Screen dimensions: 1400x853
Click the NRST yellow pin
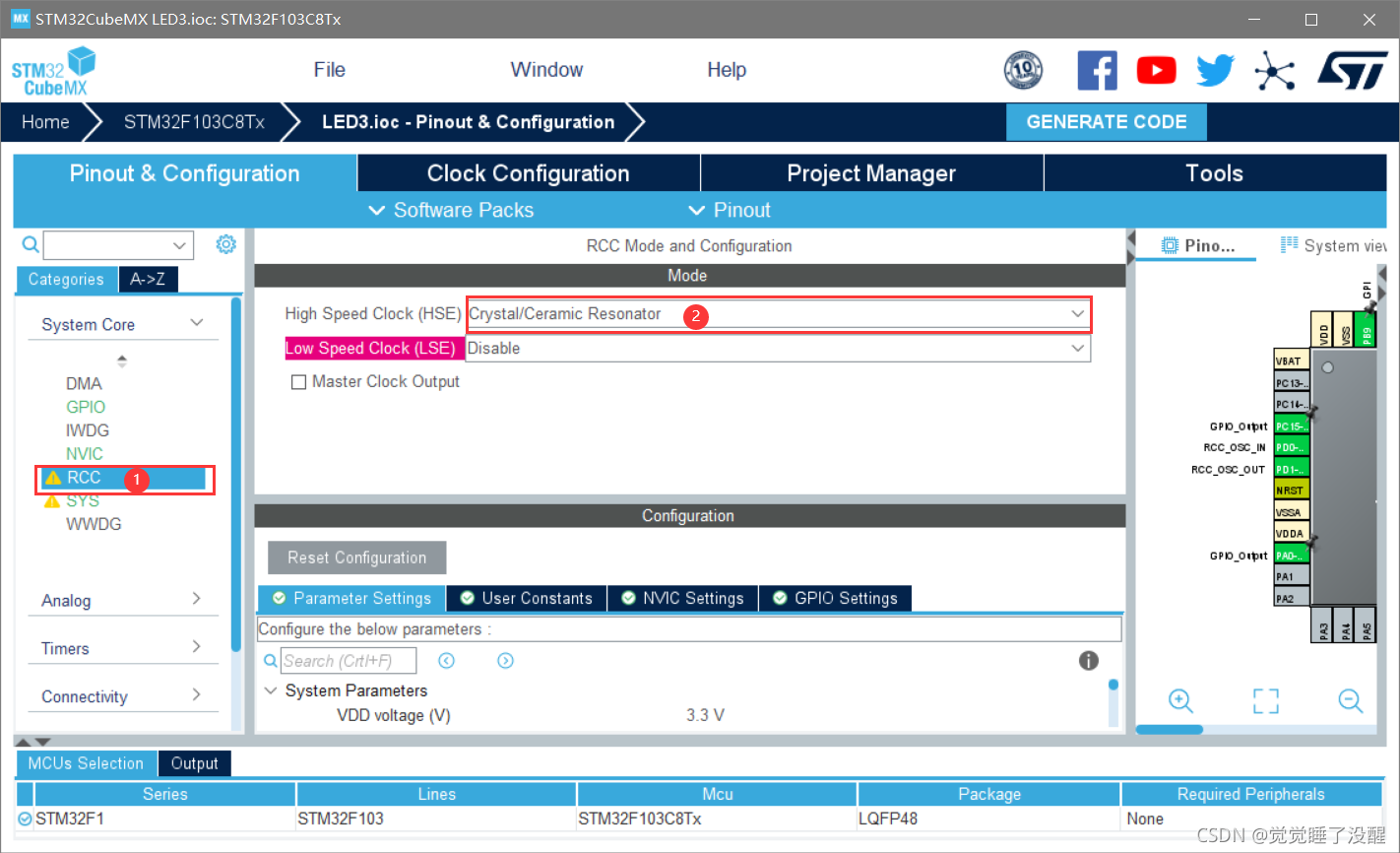[1292, 490]
